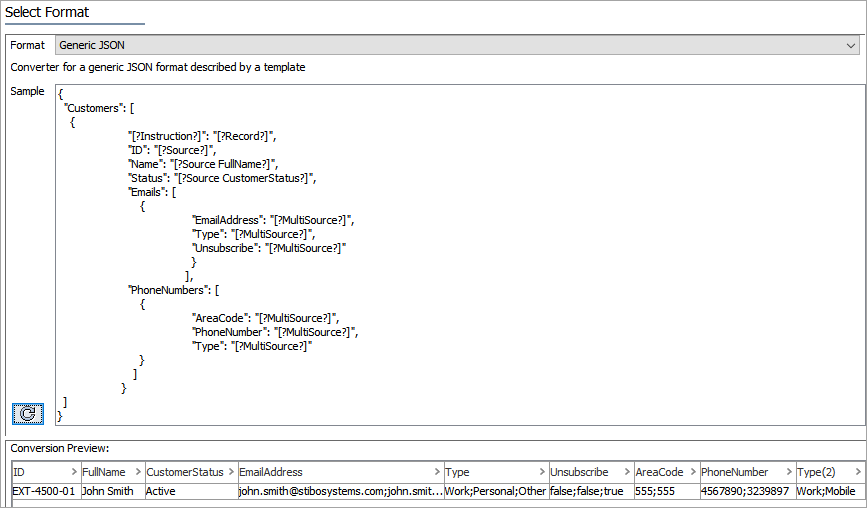Image resolution: width=867 pixels, height=508 pixels.
Task: Click the arrow on the AreaCode column header
Action: click(x=691, y=472)
